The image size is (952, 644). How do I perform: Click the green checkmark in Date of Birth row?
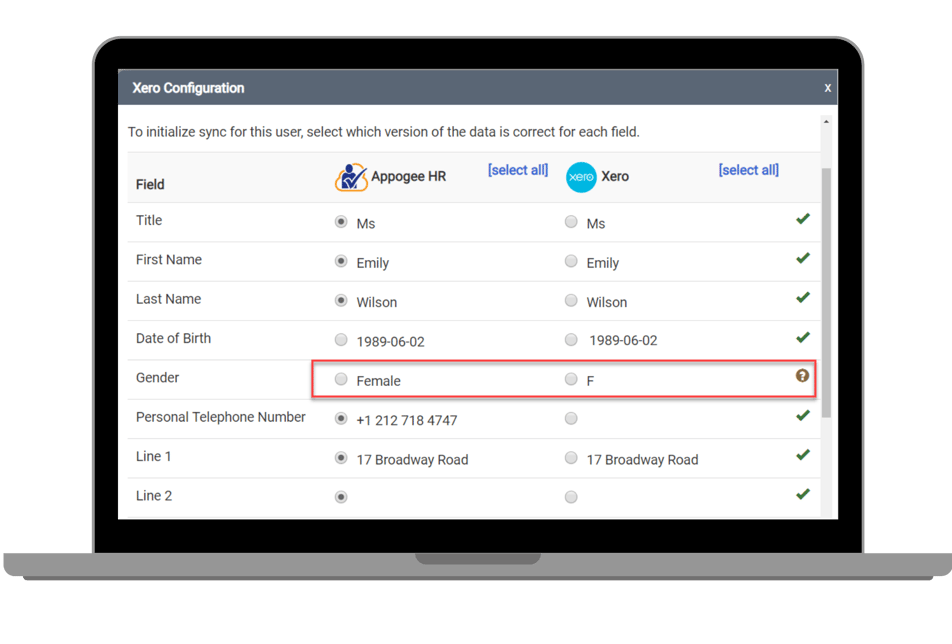[x=802, y=337]
